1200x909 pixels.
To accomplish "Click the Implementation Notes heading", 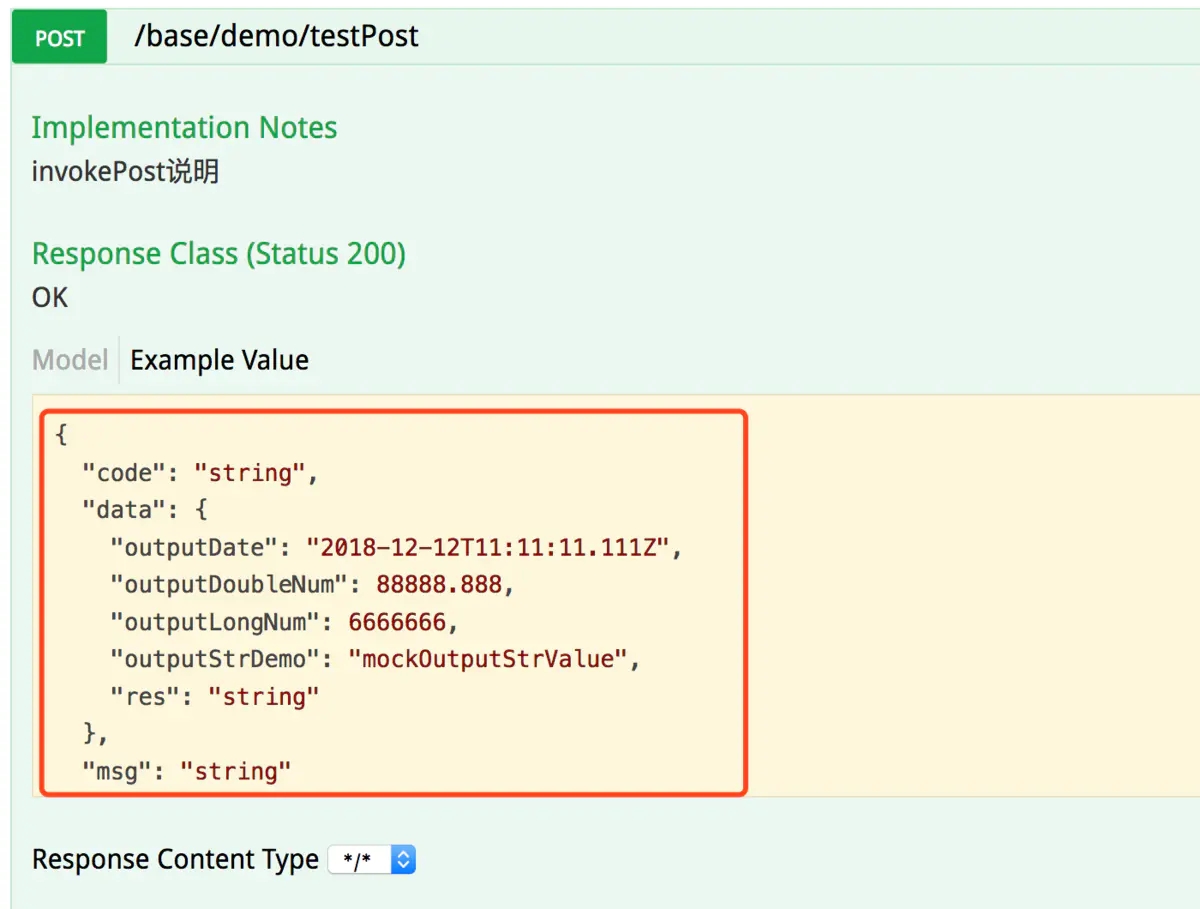I will [184, 127].
